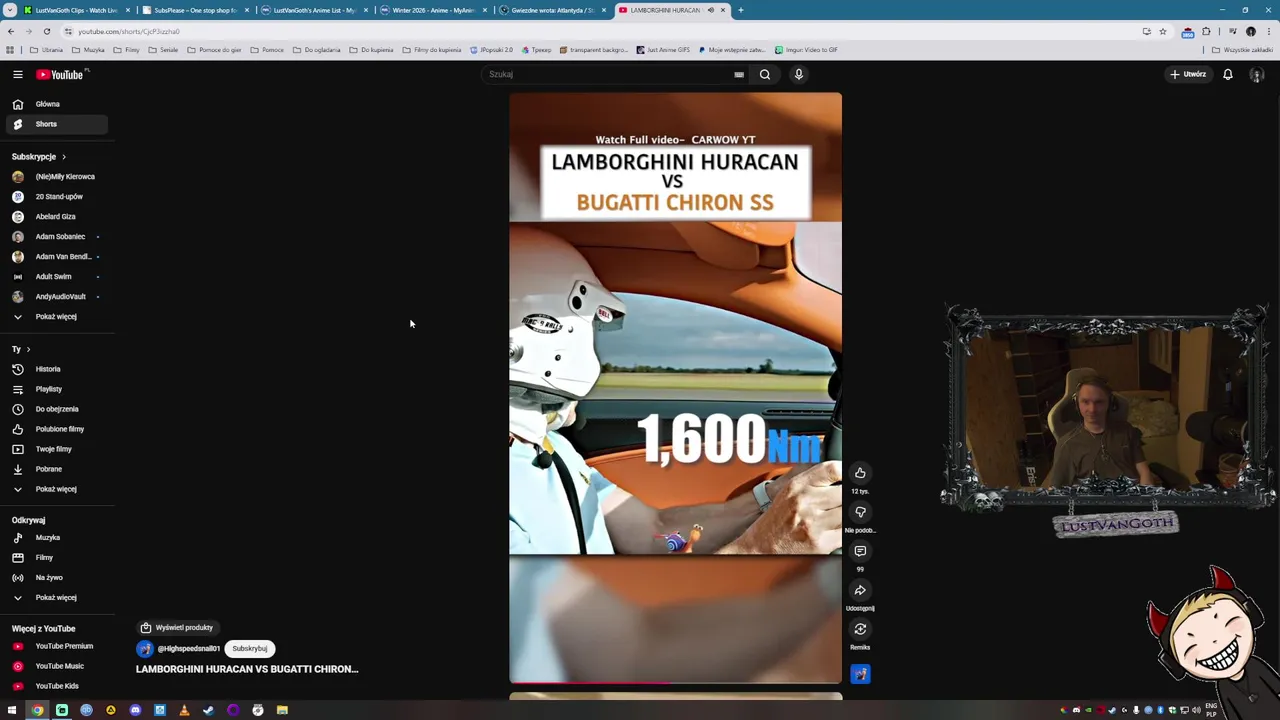The image size is (1280, 720).
Task: Open AndyAudioVault channel subscription
Action: [x=55, y=296]
